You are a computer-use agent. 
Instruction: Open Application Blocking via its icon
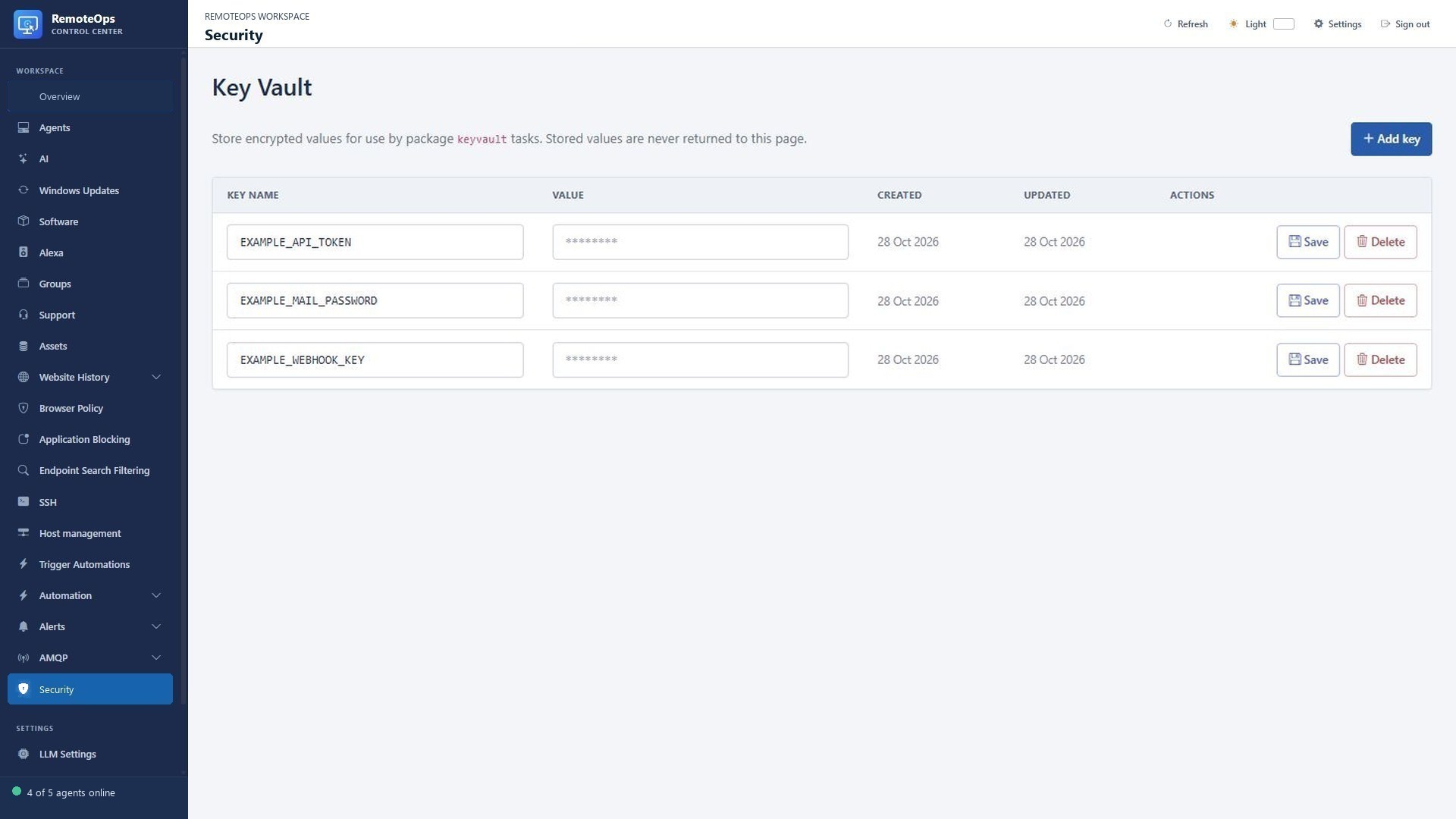pos(24,439)
